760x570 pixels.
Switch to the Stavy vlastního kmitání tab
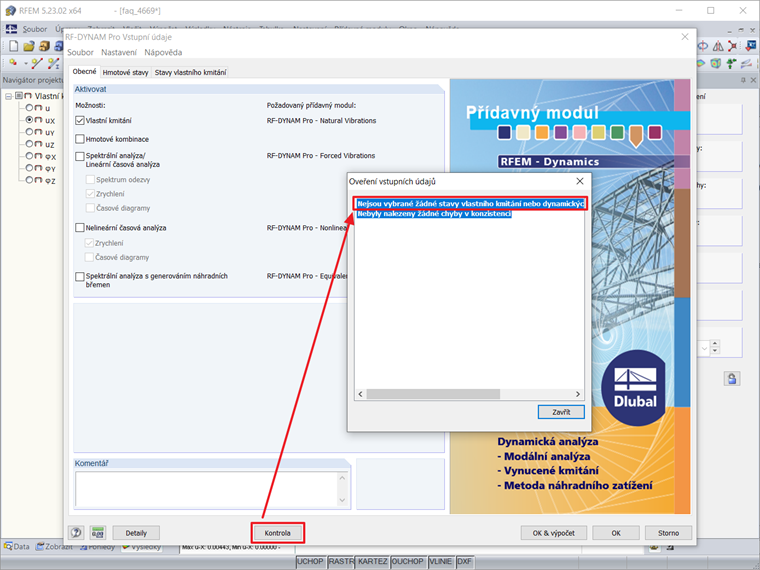click(x=190, y=72)
